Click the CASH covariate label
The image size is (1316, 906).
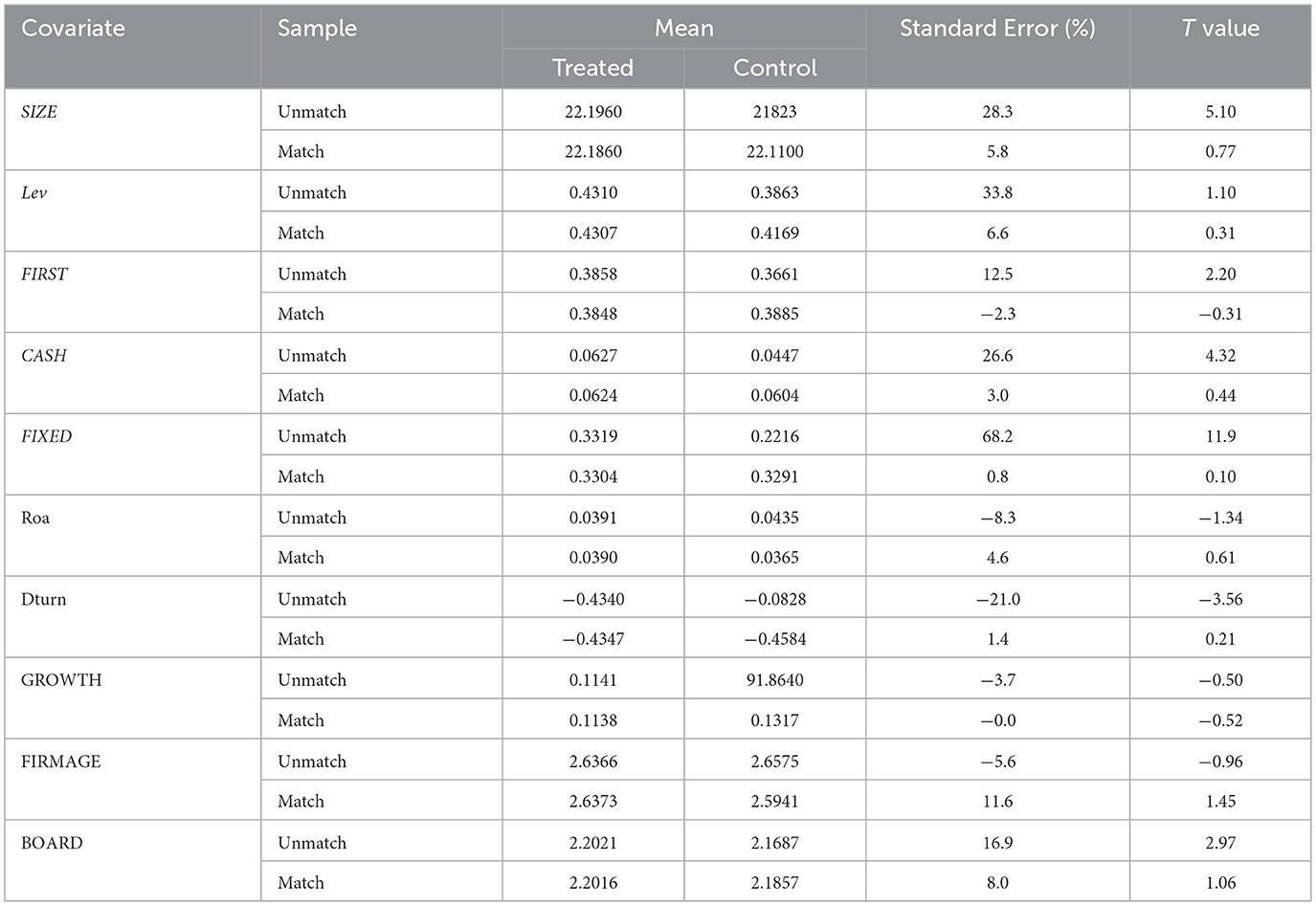click(x=44, y=356)
